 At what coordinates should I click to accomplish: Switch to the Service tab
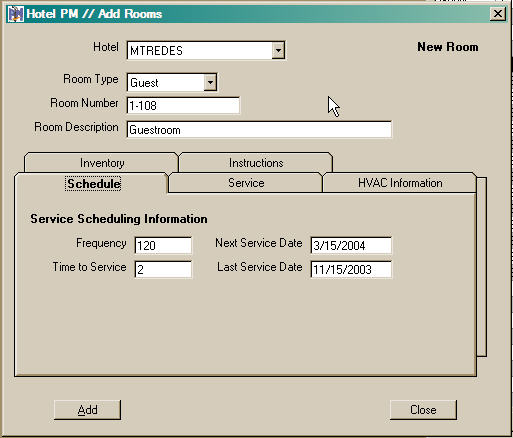(x=246, y=183)
